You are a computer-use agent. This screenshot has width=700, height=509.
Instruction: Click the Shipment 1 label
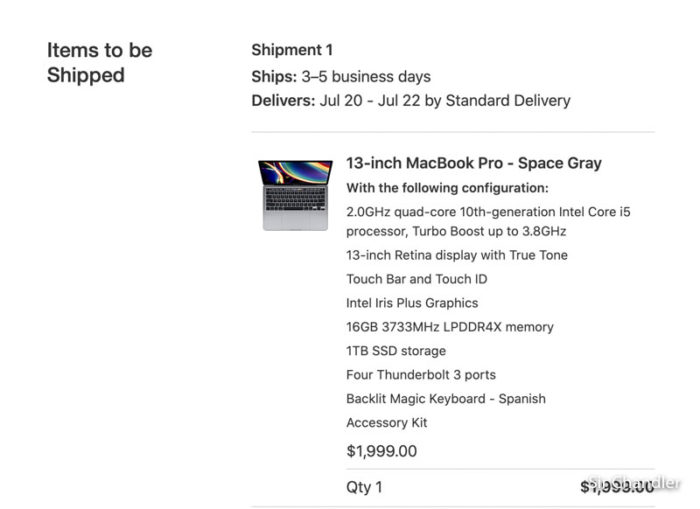point(292,50)
